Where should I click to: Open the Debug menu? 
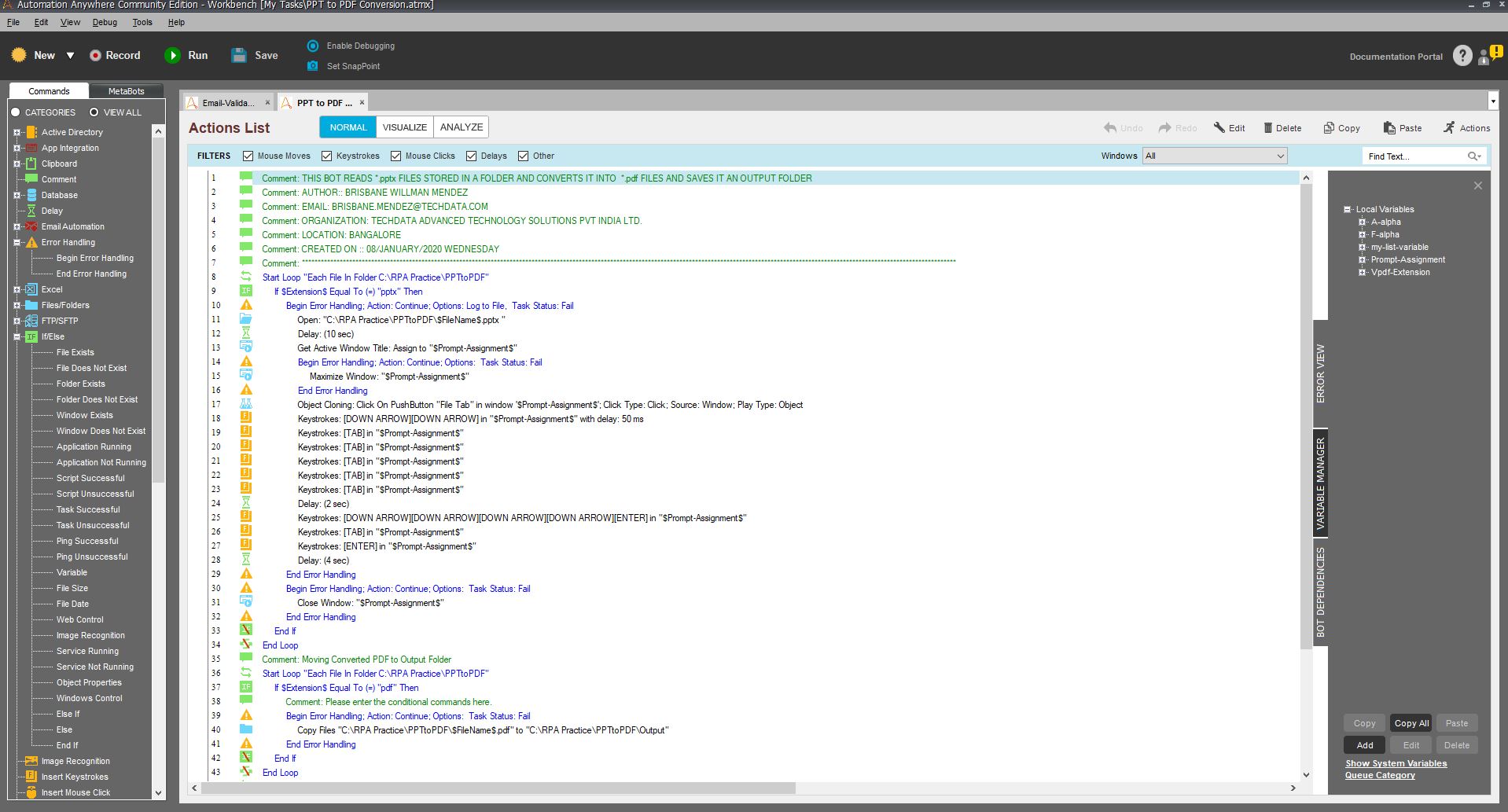(x=105, y=22)
